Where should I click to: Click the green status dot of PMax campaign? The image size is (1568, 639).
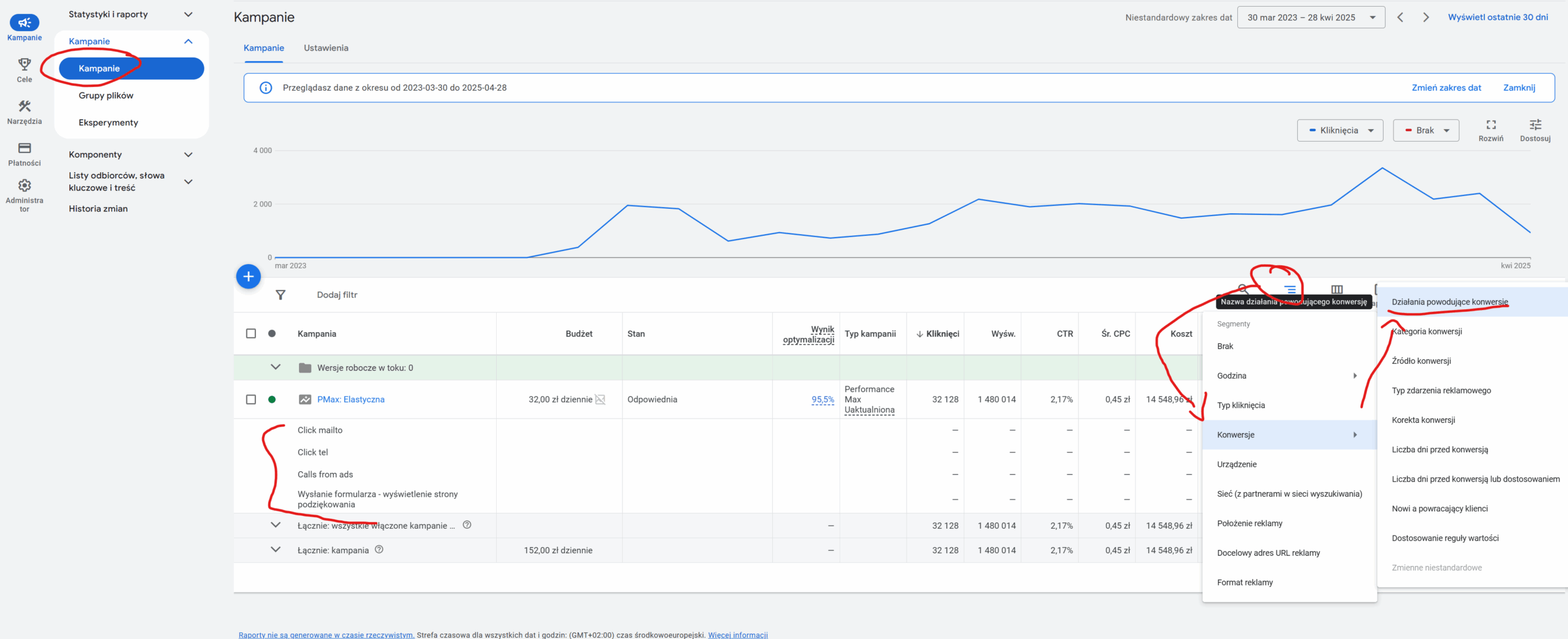point(272,399)
